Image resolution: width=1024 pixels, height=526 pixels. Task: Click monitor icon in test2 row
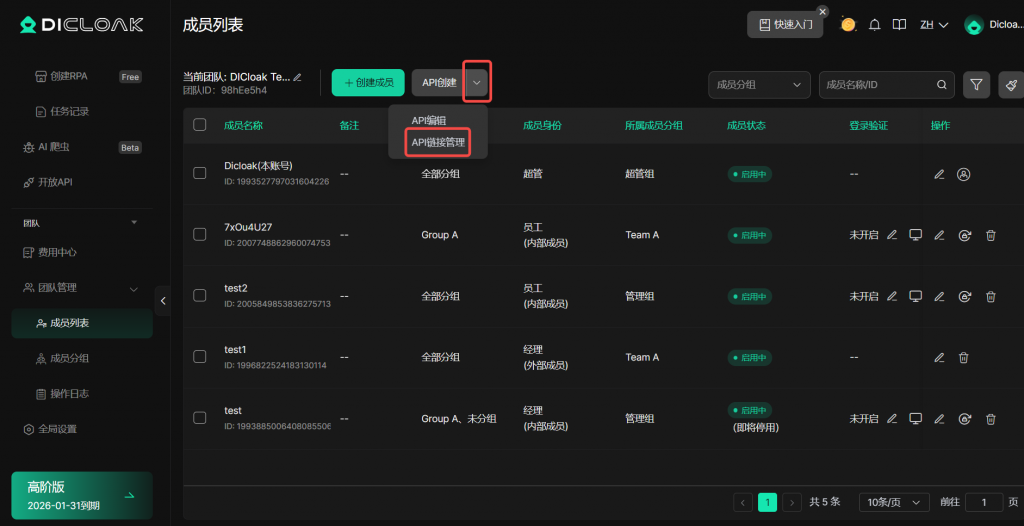point(915,297)
